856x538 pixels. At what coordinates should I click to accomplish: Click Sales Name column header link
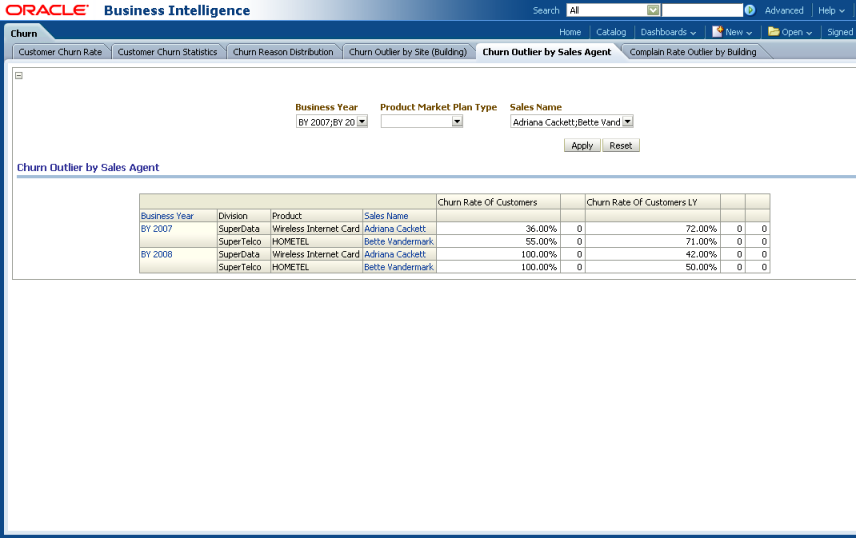coord(386,216)
